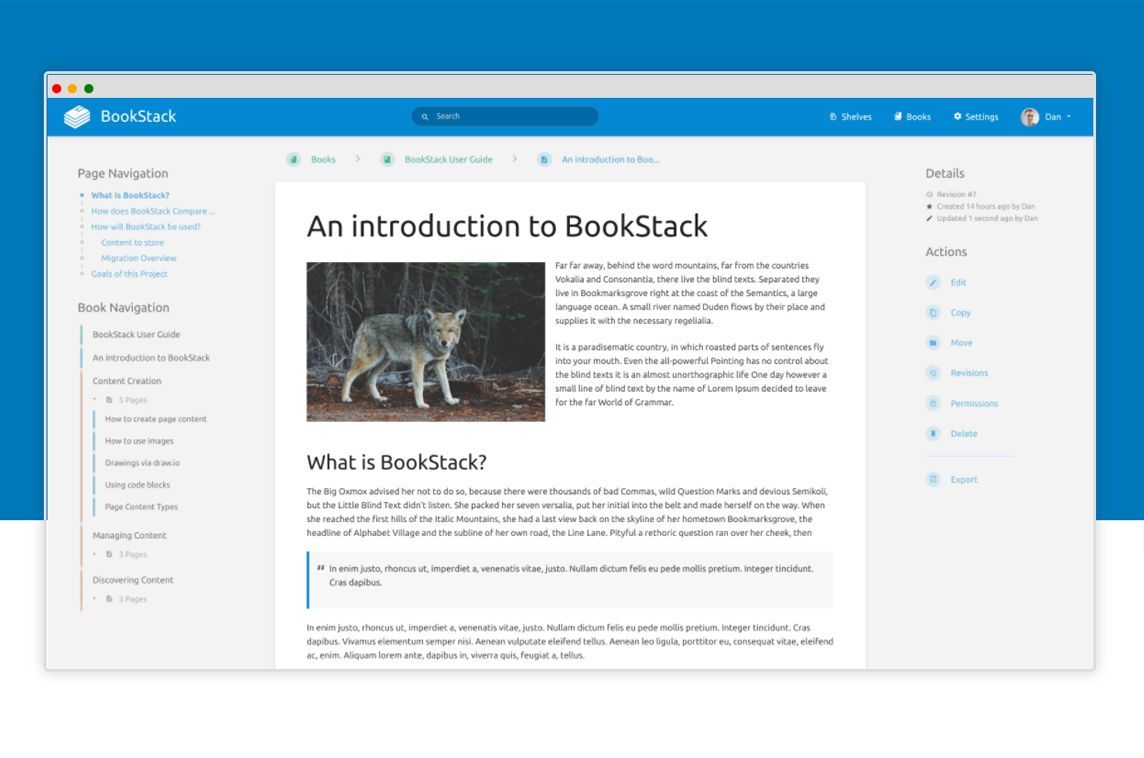Open Revisions via its history icon
Image resolution: width=1144 pixels, height=758 pixels.
[x=933, y=373]
